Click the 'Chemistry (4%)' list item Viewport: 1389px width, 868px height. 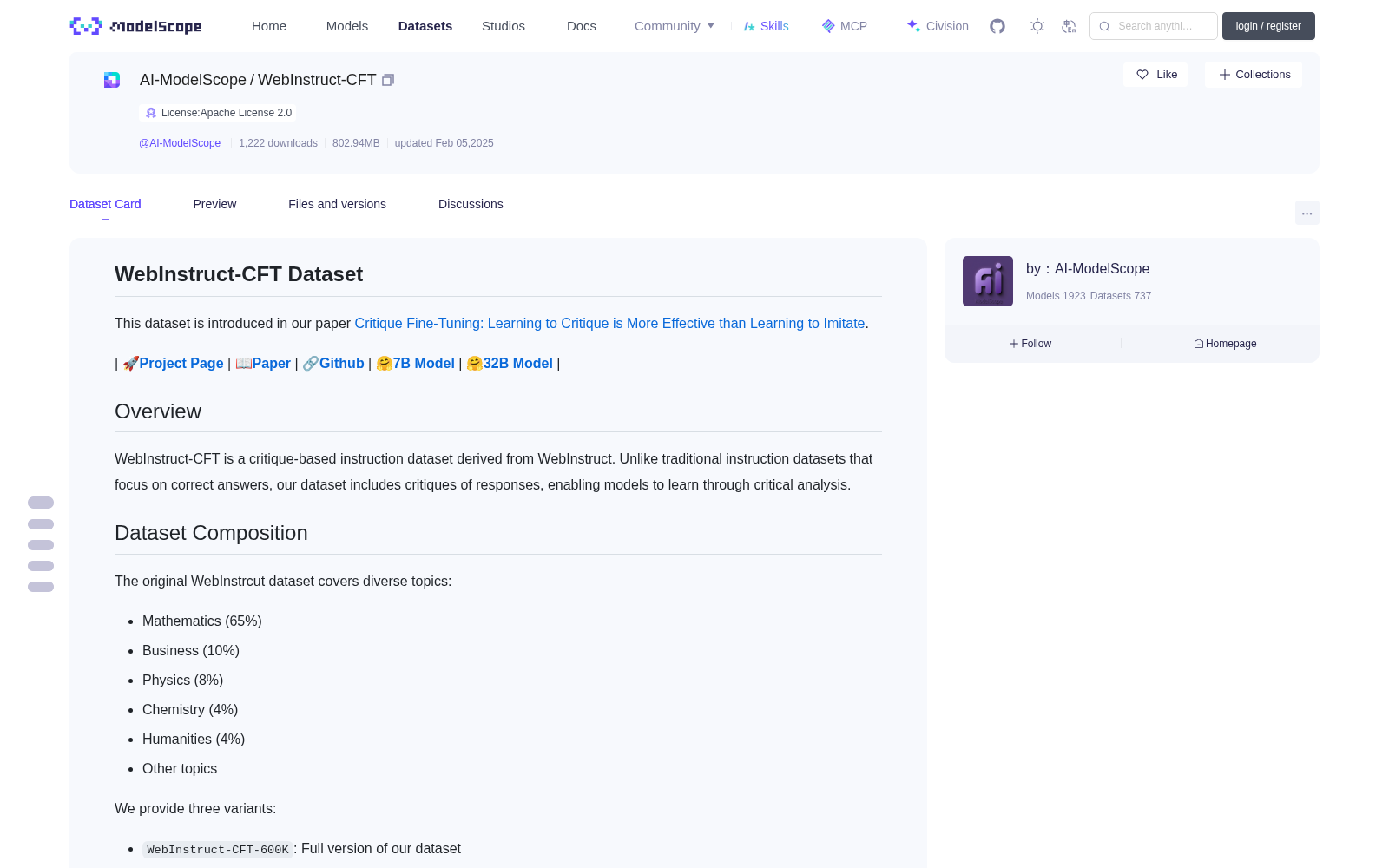pyautogui.click(x=190, y=710)
